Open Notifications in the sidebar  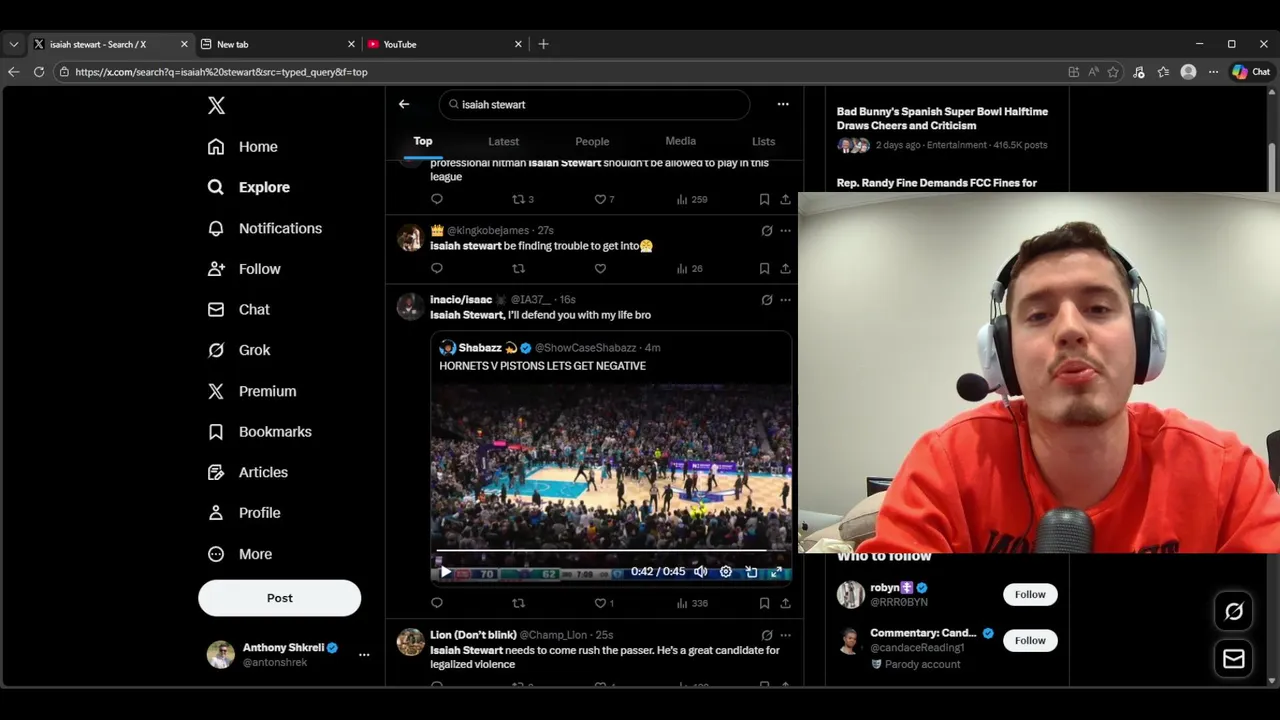point(264,228)
